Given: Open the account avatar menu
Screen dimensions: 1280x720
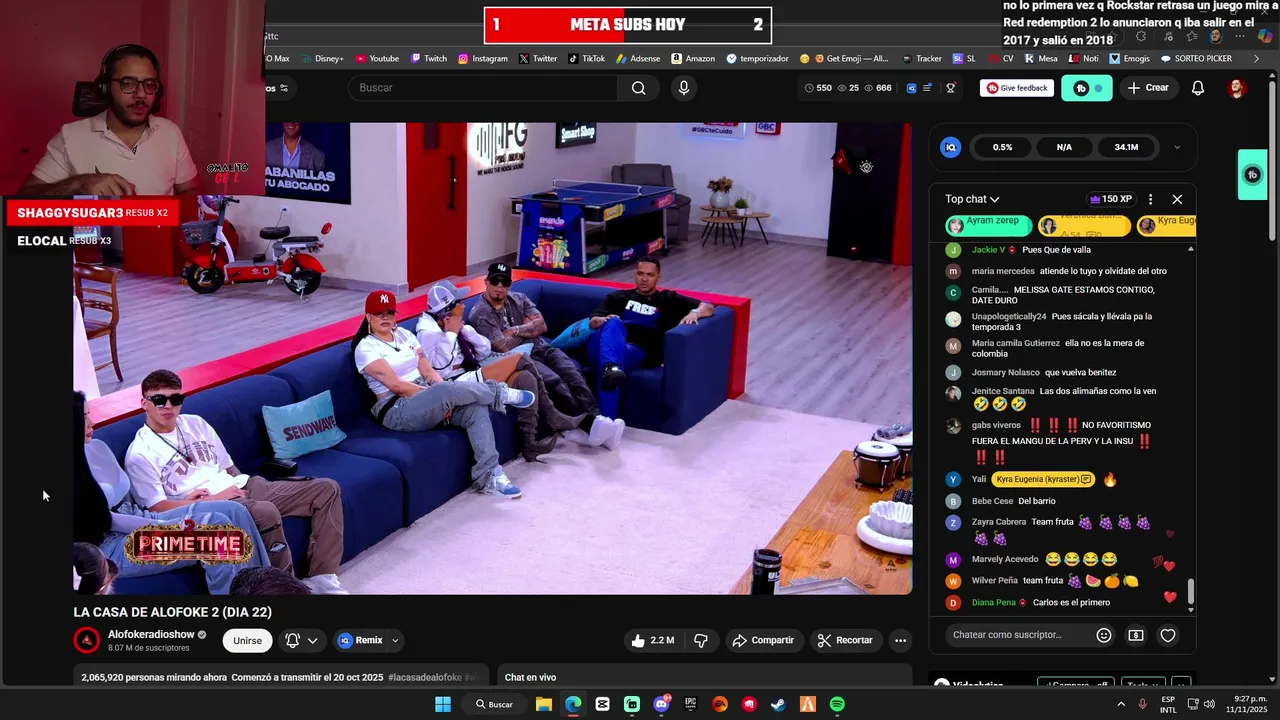Looking at the screenshot, I should [1237, 88].
